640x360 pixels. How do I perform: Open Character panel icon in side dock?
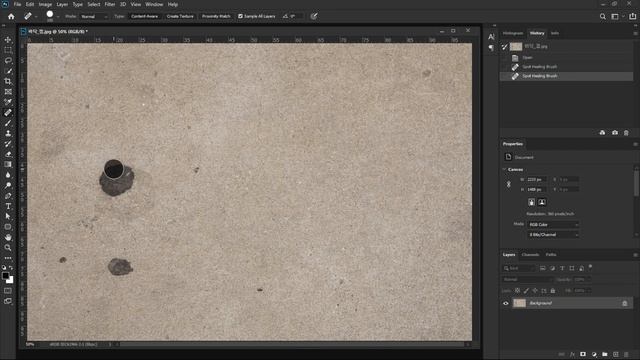pyautogui.click(x=491, y=37)
